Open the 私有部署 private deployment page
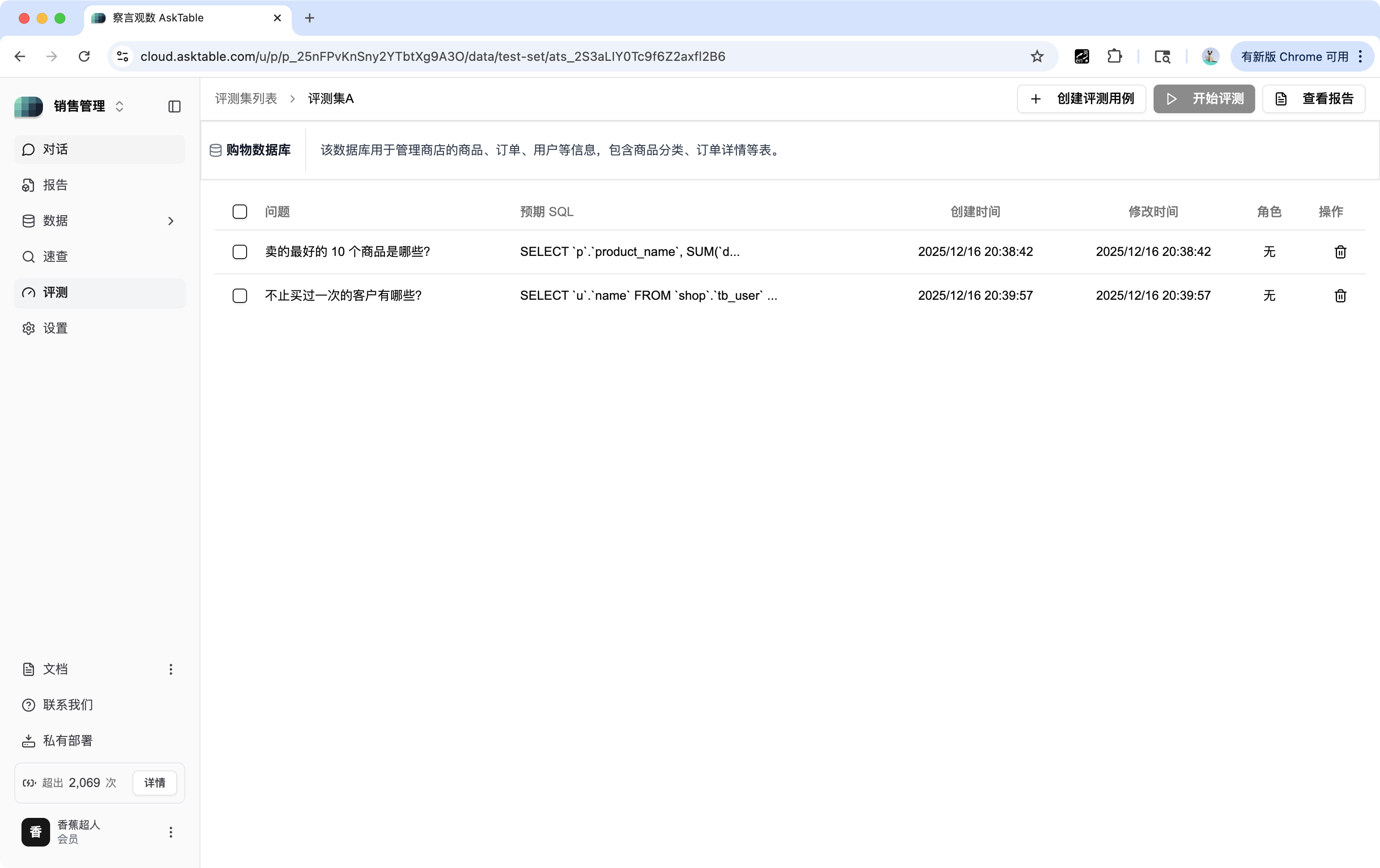Image resolution: width=1380 pixels, height=868 pixels. pyautogui.click(x=68, y=740)
